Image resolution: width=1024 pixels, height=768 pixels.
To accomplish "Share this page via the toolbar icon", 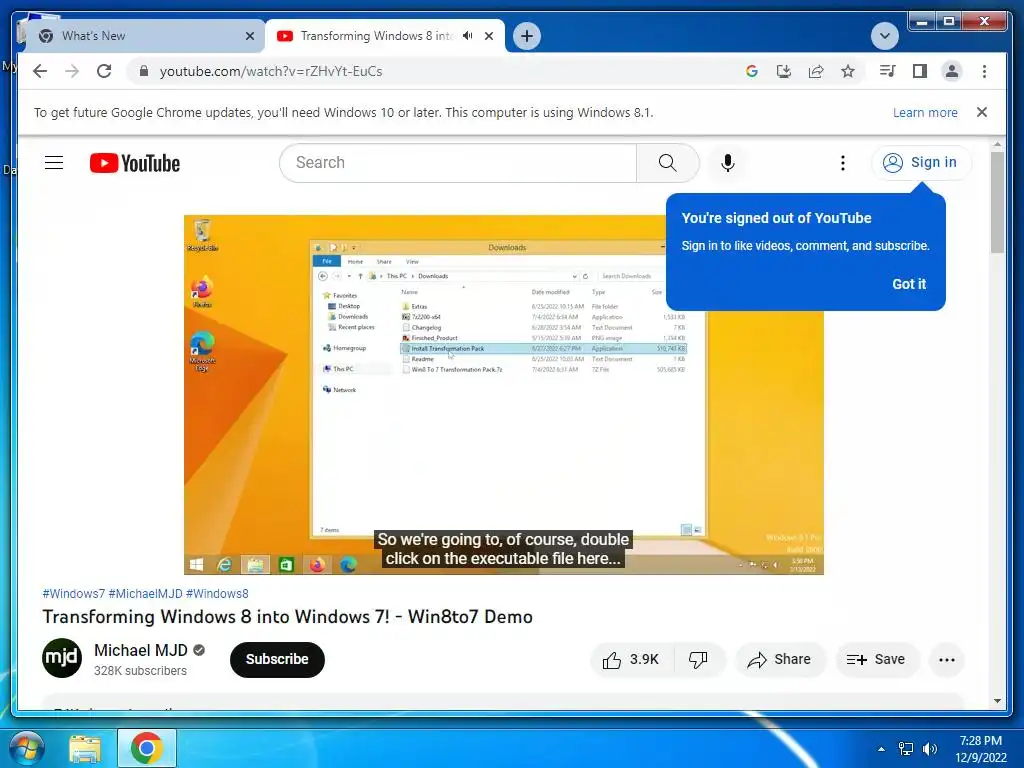I will click(816, 71).
